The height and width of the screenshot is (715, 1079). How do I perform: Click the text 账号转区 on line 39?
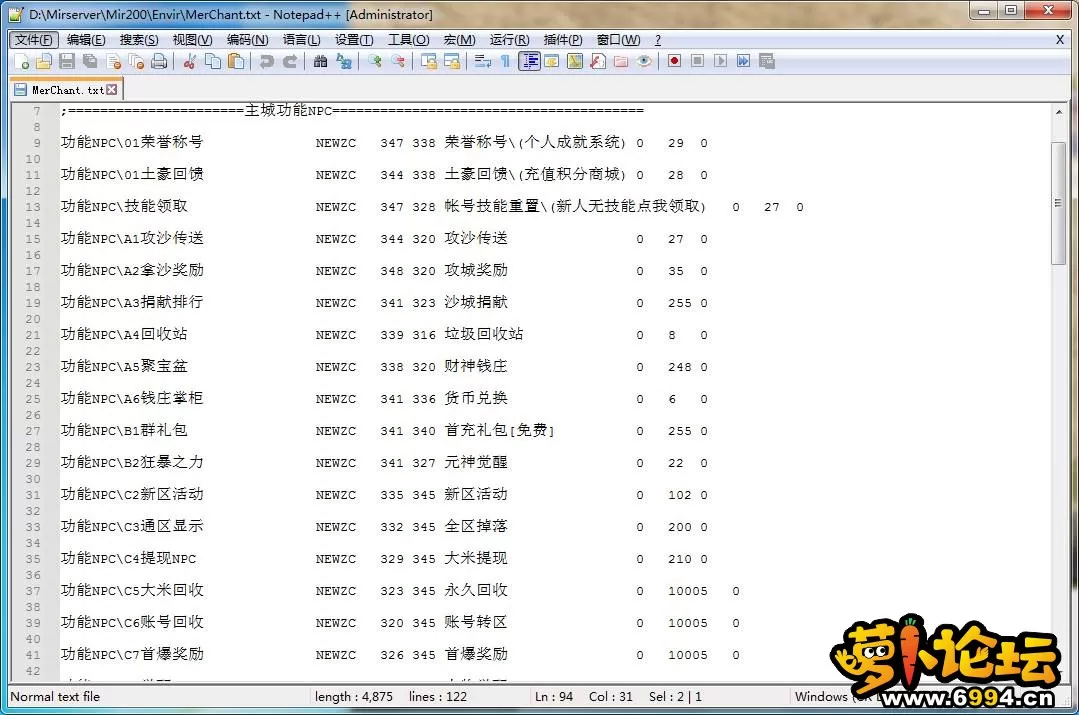coord(476,622)
